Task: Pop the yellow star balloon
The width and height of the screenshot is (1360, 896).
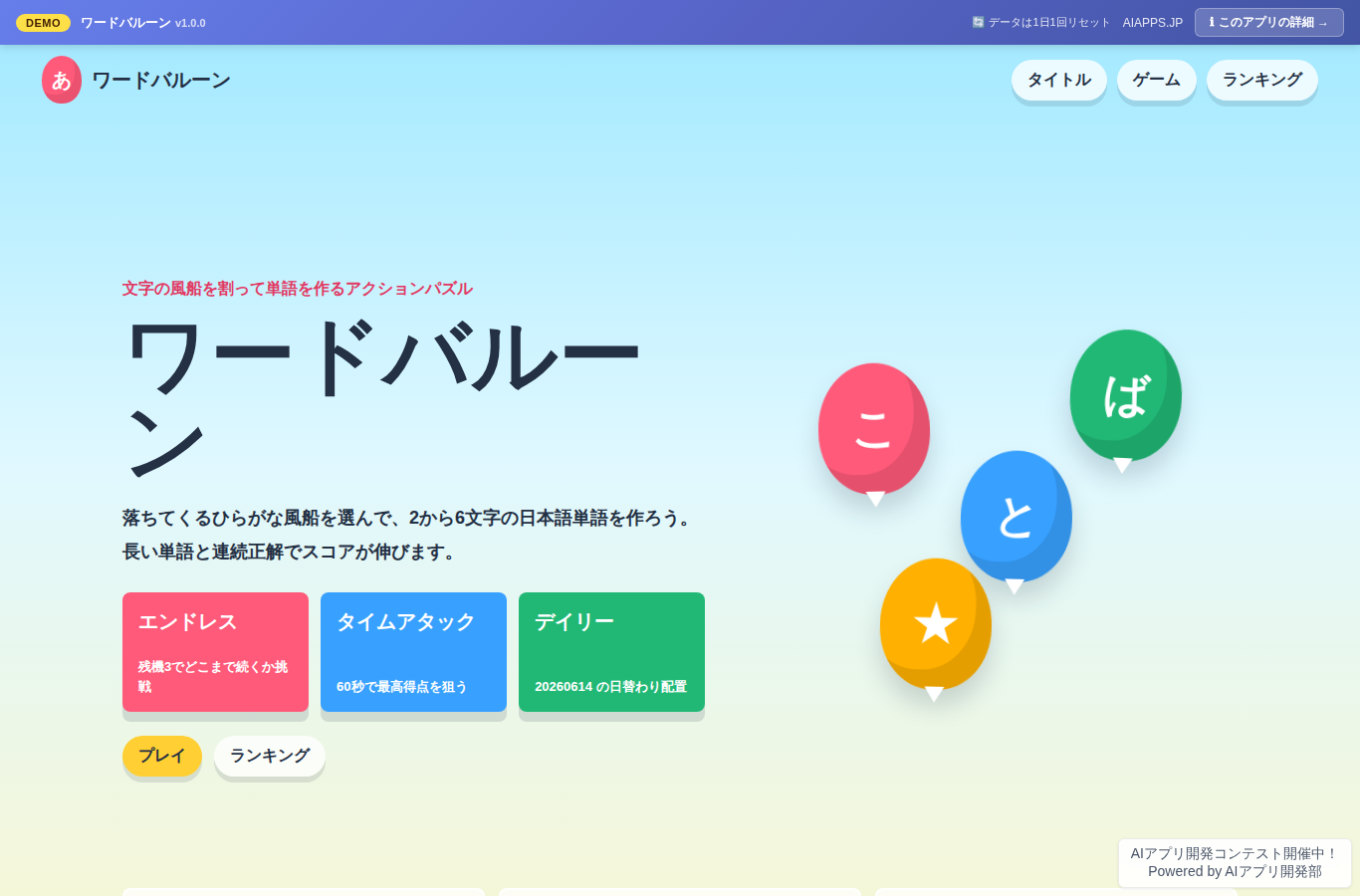Action: point(936,624)
